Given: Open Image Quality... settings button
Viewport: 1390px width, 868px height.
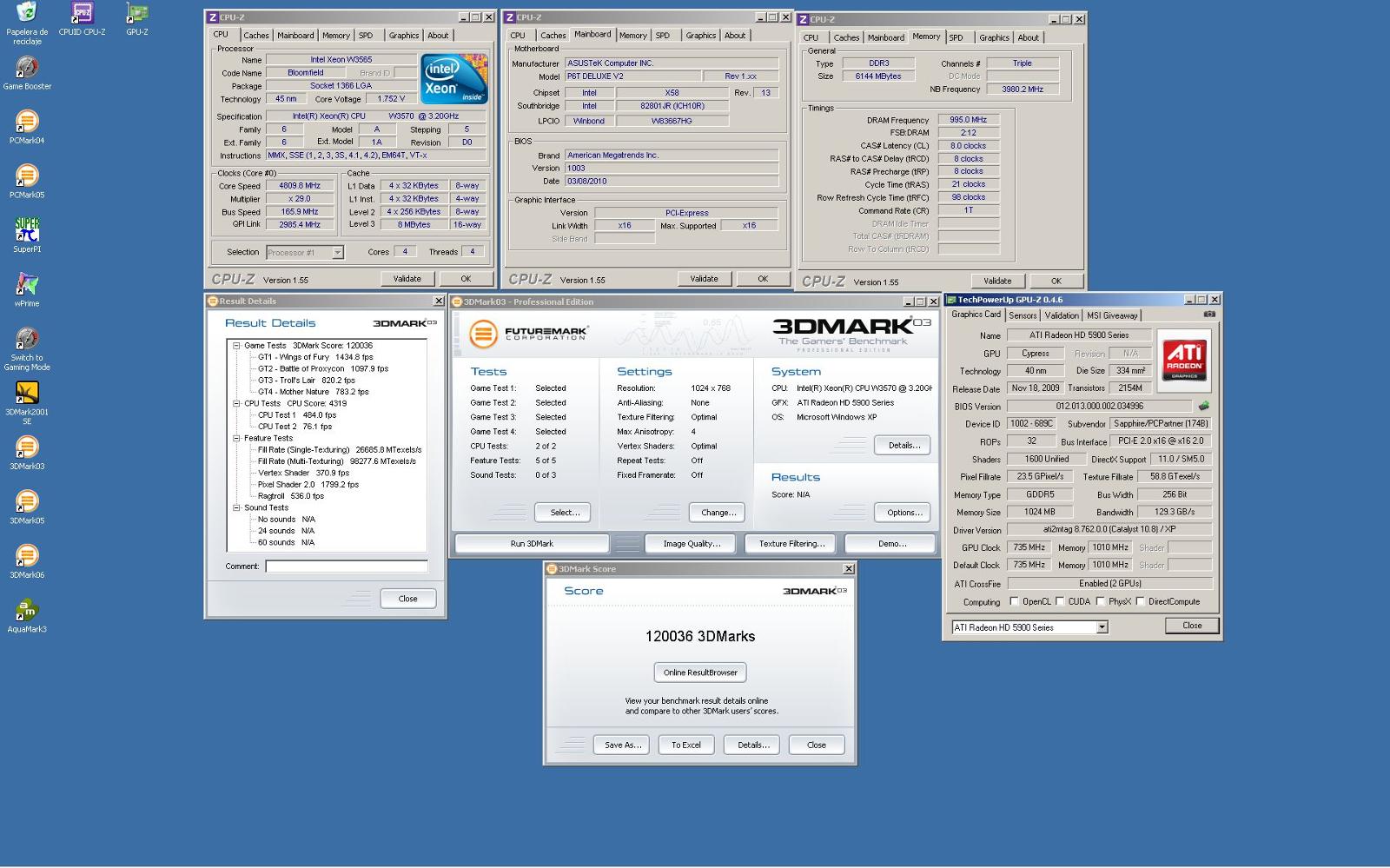Looking at the screenshot, I should tap(692, 544).
